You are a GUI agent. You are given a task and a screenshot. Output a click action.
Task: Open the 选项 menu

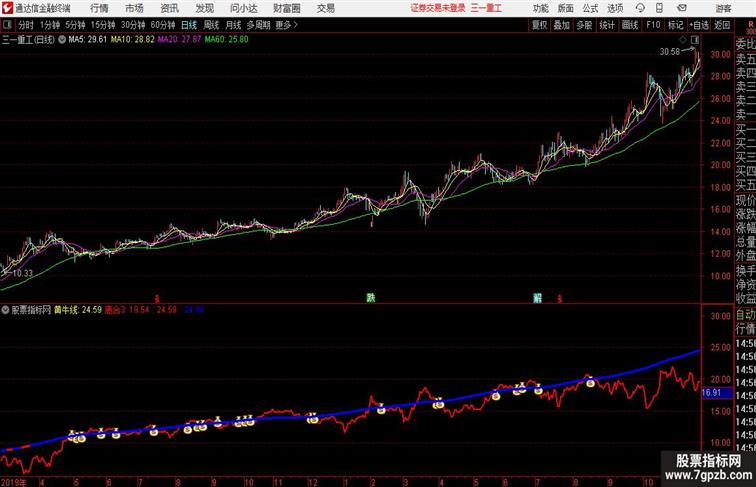coord(615,8)
